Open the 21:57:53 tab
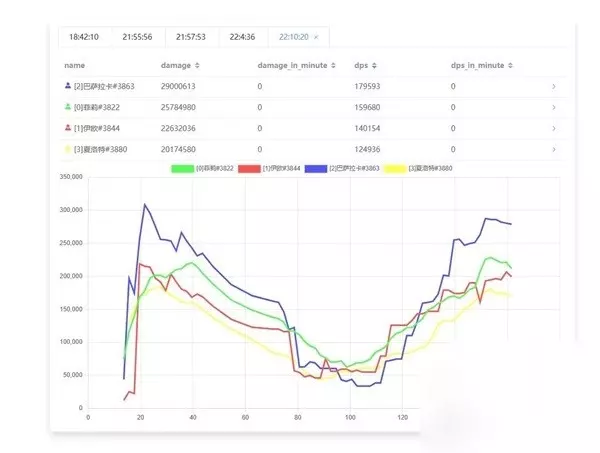This screenshot has height=453, width=600. click(191, 37)
